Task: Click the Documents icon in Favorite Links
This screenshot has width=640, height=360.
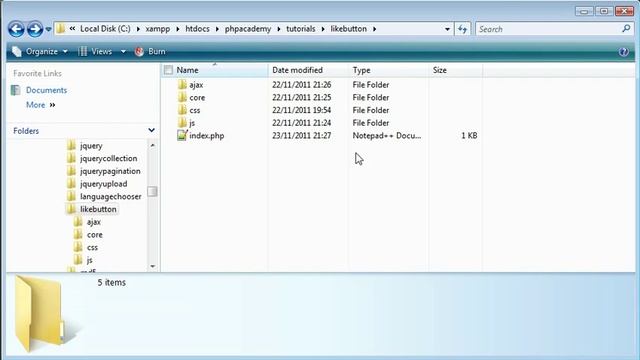Action: (16, 90)
